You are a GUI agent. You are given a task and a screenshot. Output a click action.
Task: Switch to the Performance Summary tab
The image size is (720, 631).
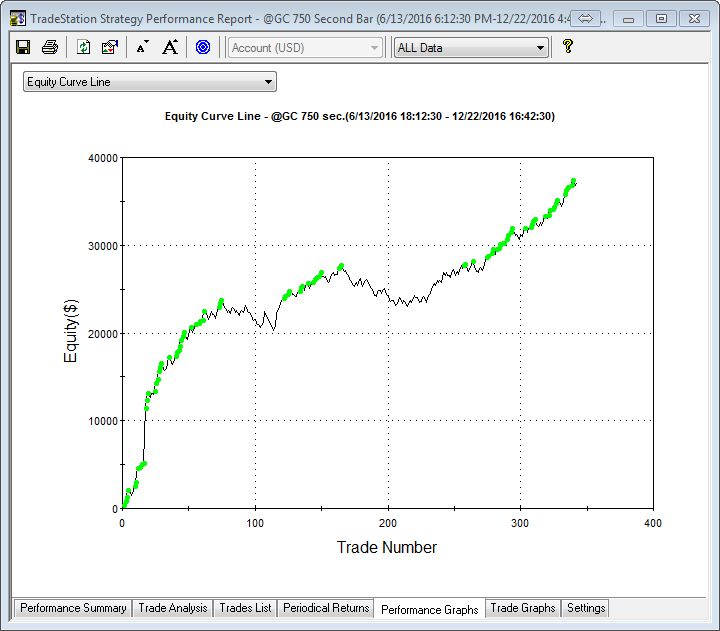point(73,608)
